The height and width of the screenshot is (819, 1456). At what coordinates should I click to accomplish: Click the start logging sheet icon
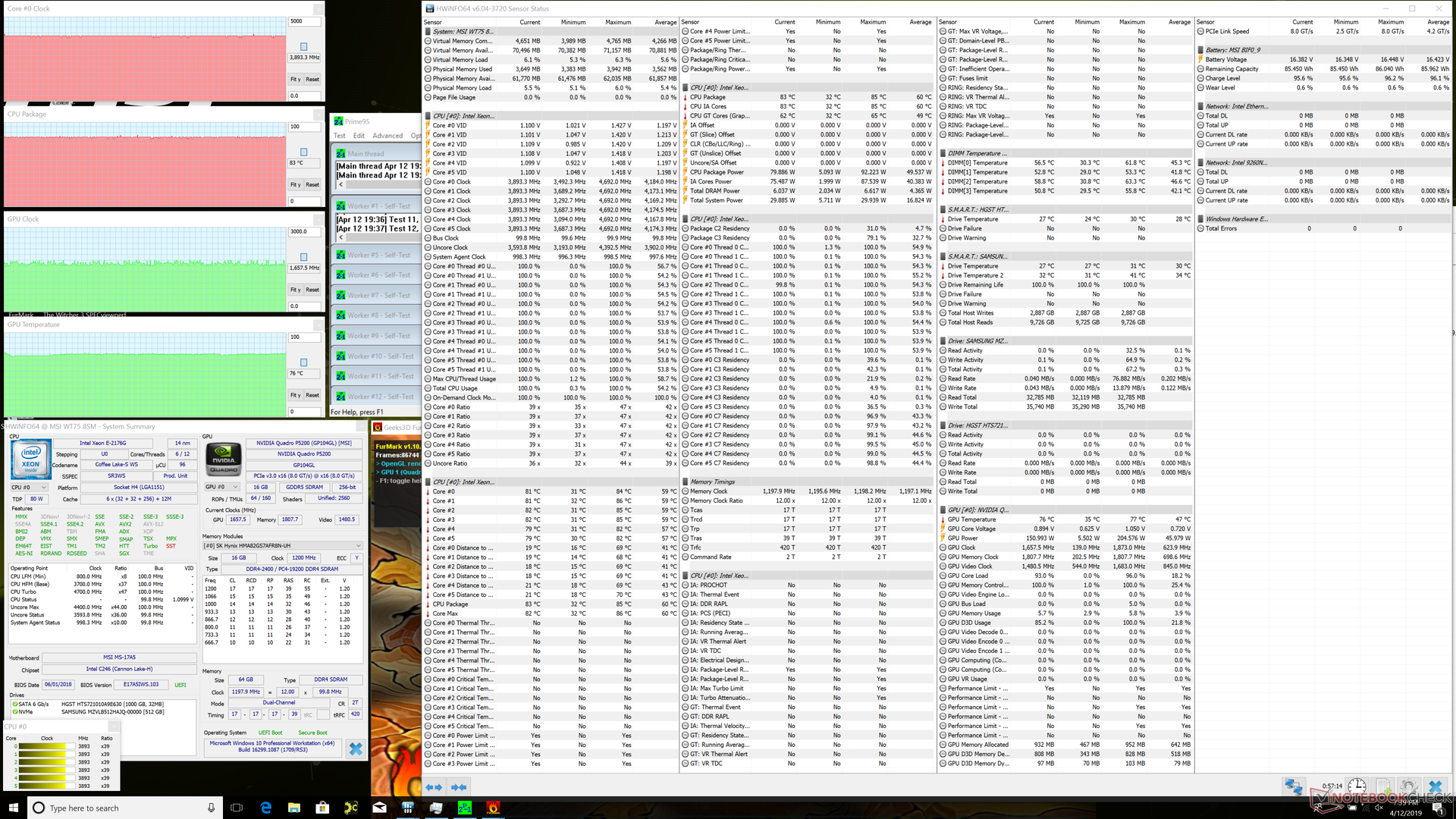click(x=1383, y=787)
